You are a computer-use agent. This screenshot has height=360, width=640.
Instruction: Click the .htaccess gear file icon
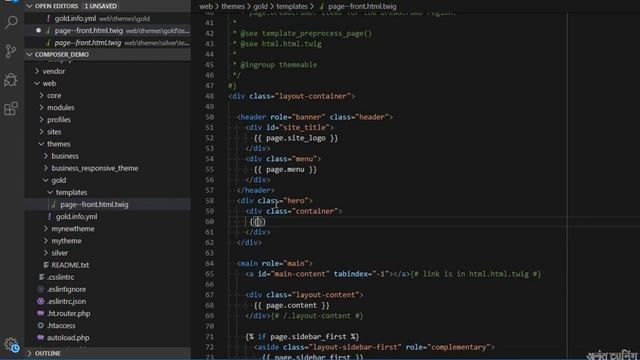click(x=40, y=325)
